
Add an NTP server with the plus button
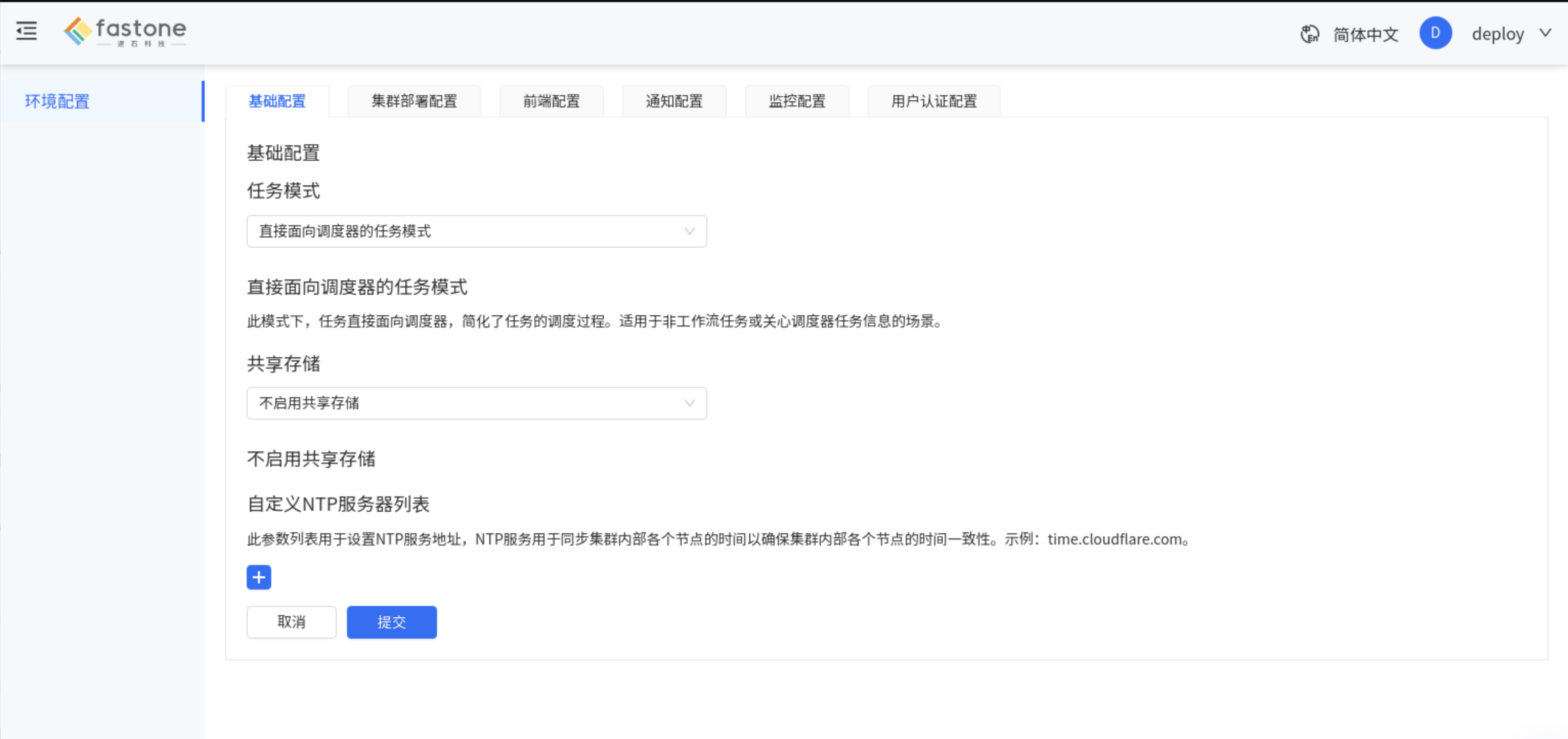tap(259, 577)
